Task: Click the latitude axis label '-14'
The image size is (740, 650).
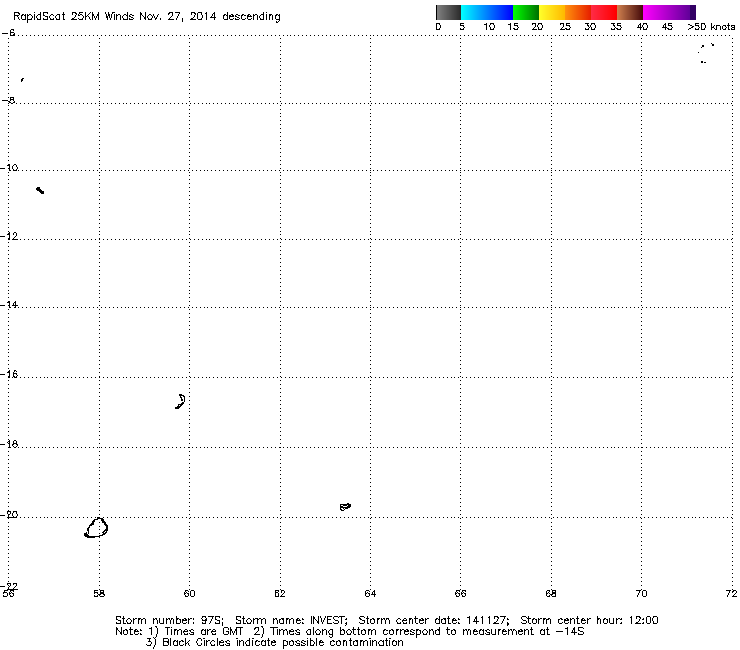Action: (9, 305)
